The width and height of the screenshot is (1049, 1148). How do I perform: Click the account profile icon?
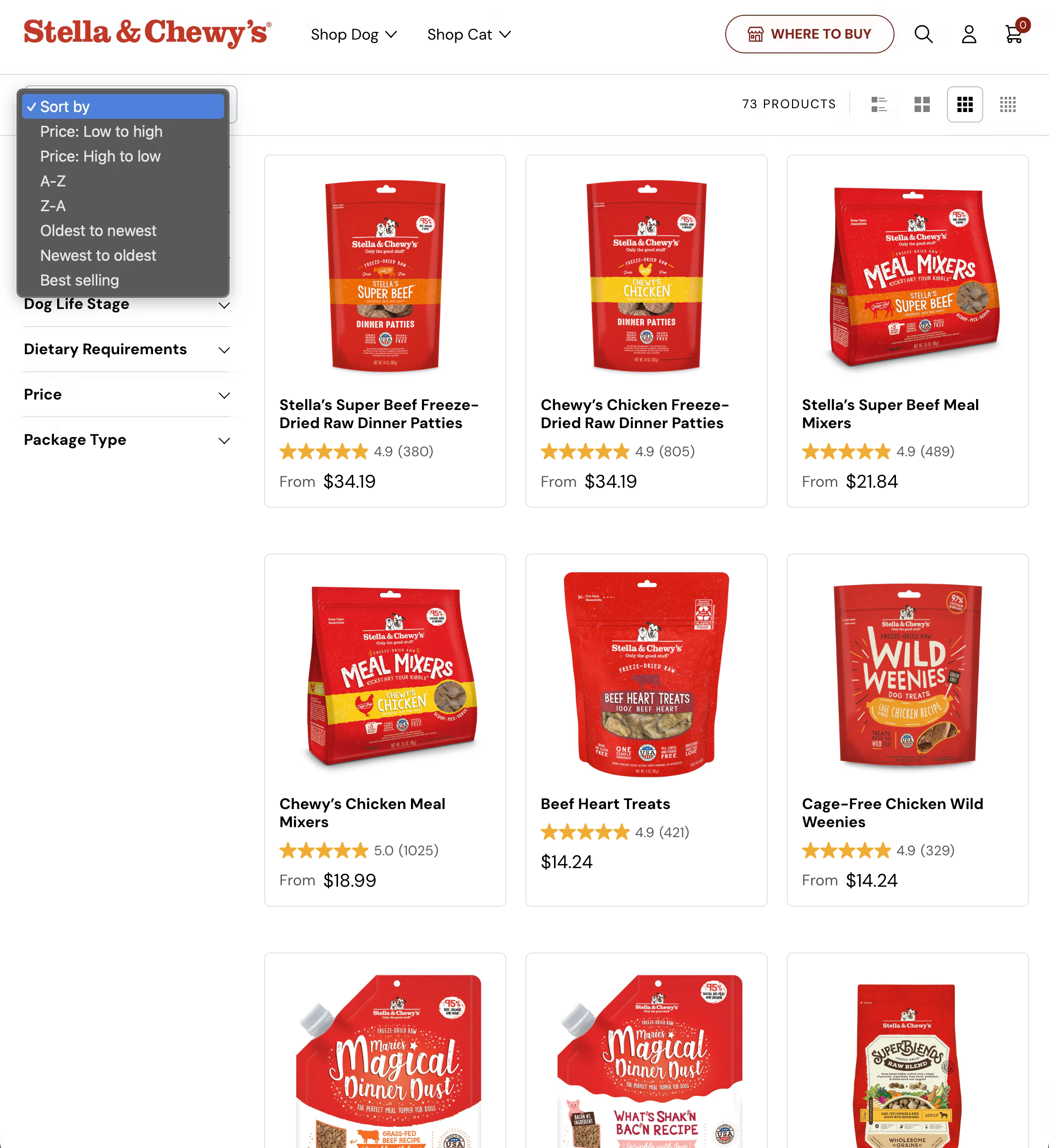click(x=969, y=34)
